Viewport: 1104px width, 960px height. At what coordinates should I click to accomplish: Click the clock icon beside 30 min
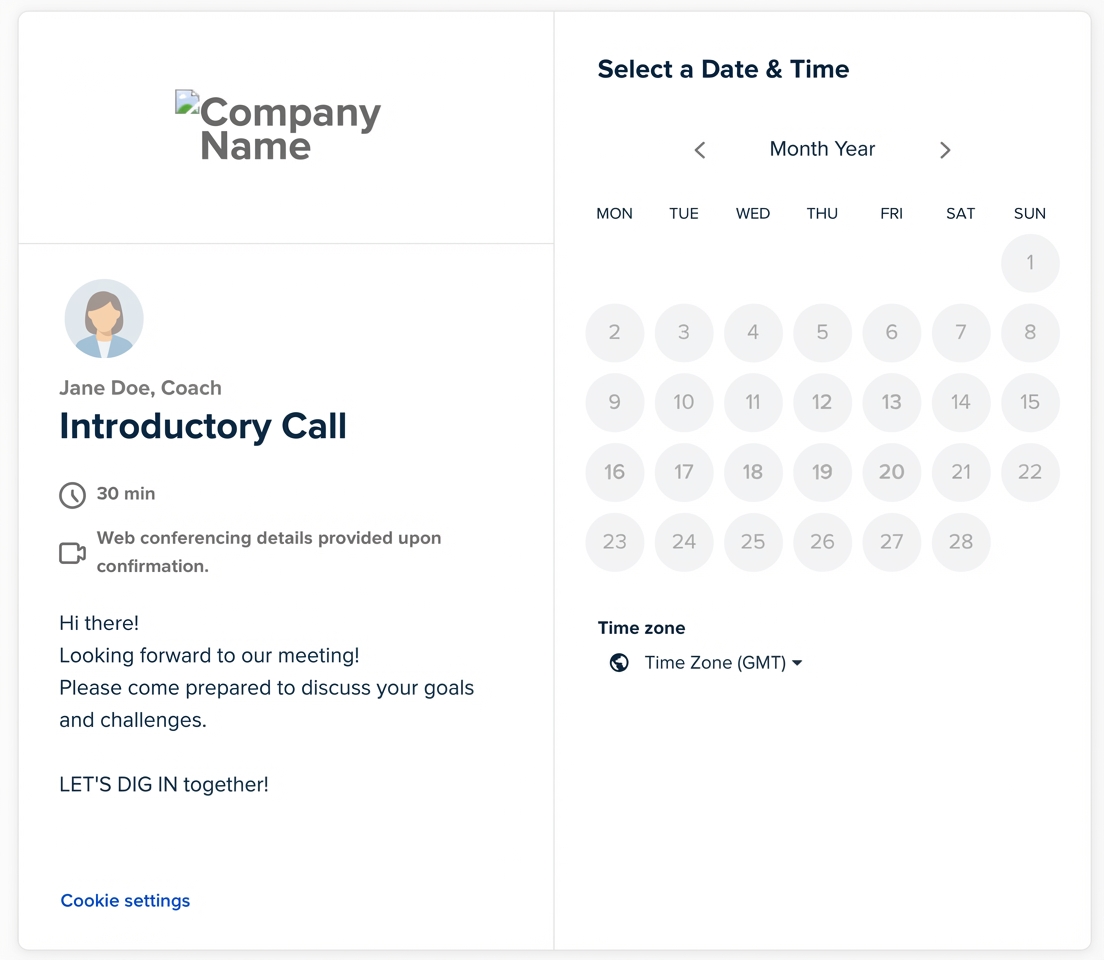(71, 494)
